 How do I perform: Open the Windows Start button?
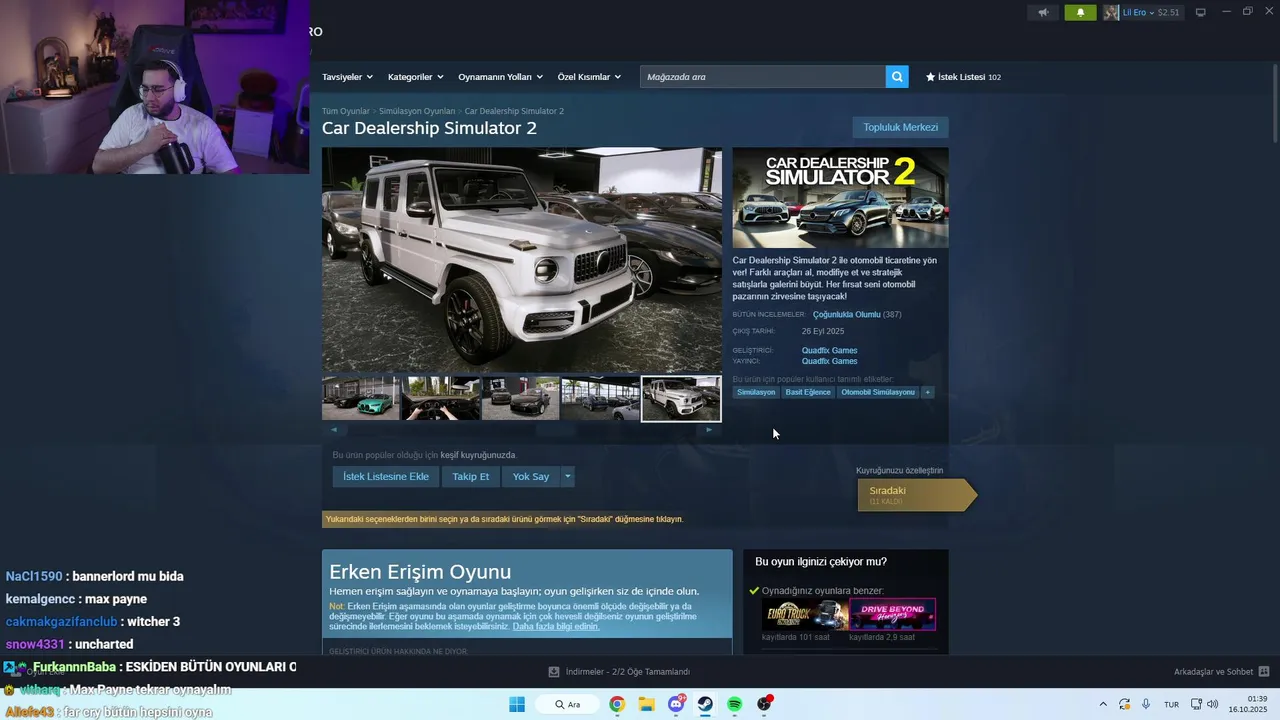click(x=517, y=704)
